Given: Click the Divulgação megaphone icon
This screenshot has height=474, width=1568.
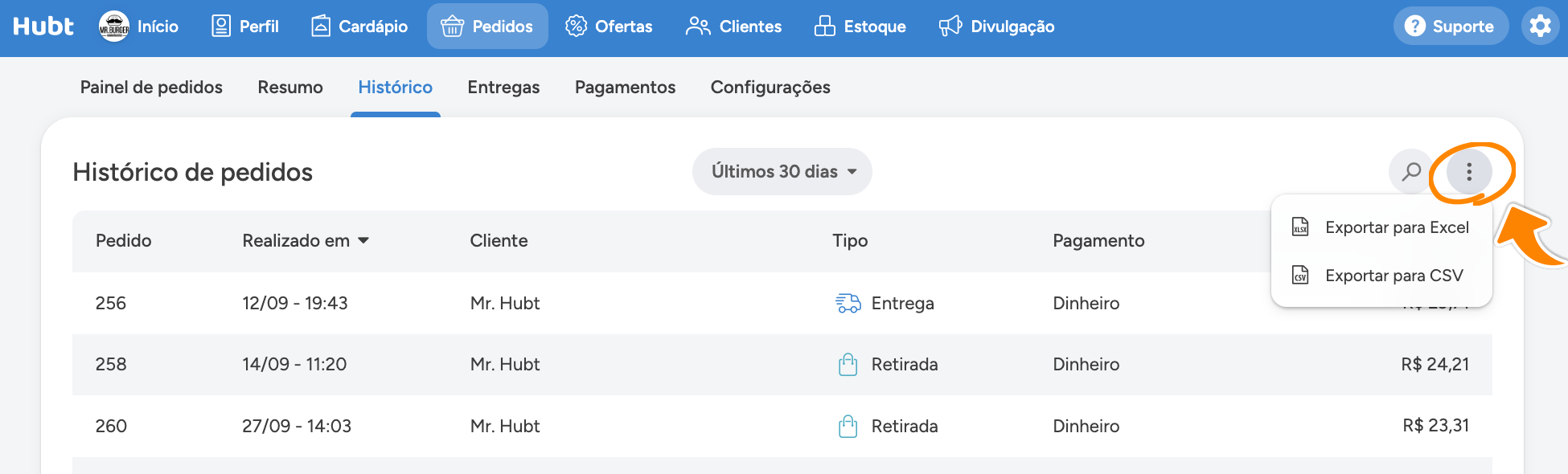Looking at the screenshot, I should tap(950, 27).
